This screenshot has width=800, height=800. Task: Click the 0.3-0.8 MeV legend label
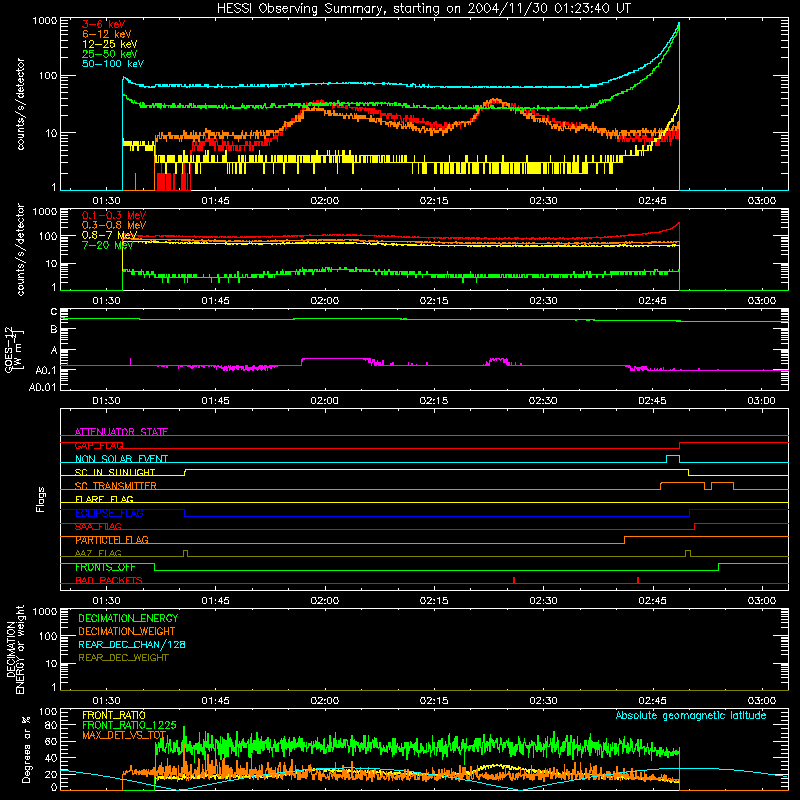[114, 225]
